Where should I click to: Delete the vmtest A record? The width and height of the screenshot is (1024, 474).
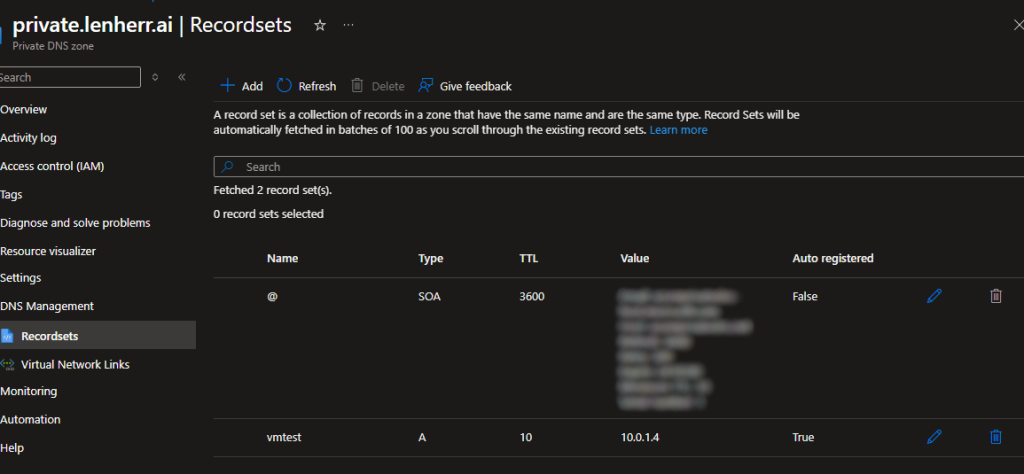click(x=995, y=437)
